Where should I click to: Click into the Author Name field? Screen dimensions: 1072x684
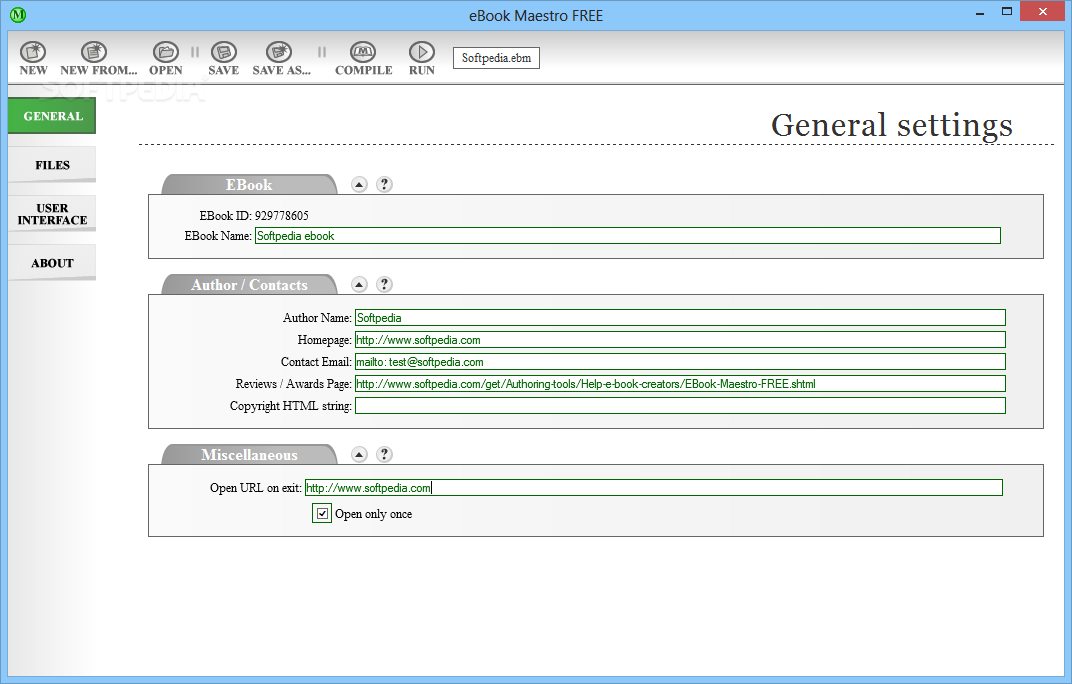pyautogui.click(x=680, y=318)
